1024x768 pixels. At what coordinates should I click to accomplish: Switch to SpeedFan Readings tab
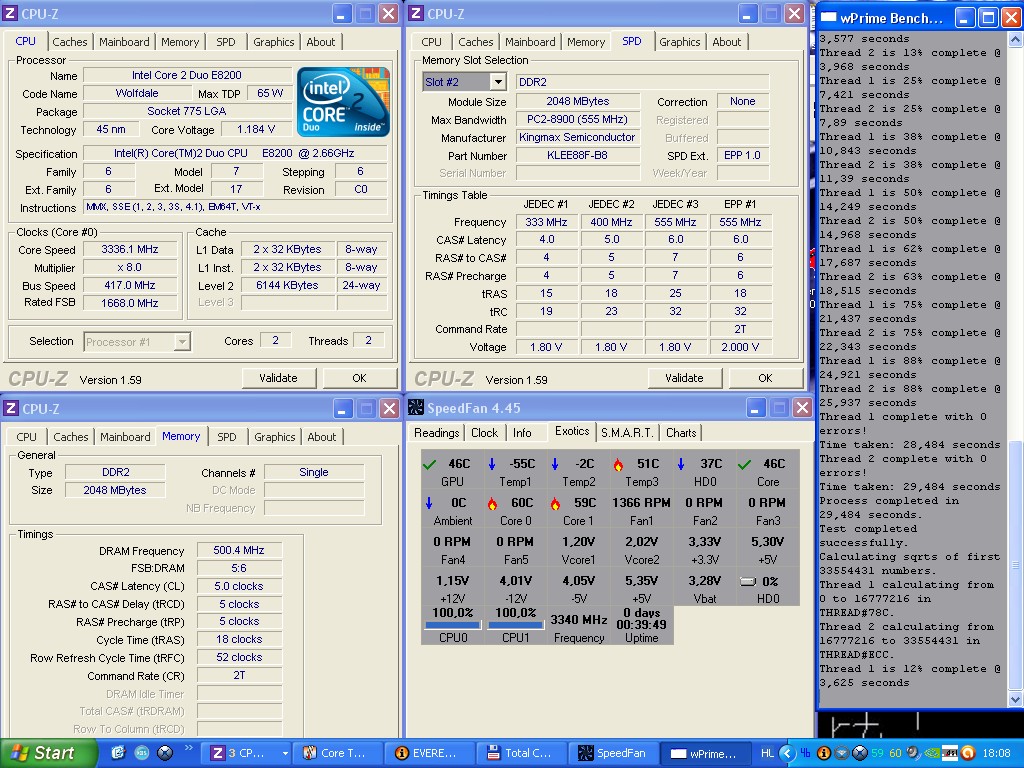[x=436, y=432]
